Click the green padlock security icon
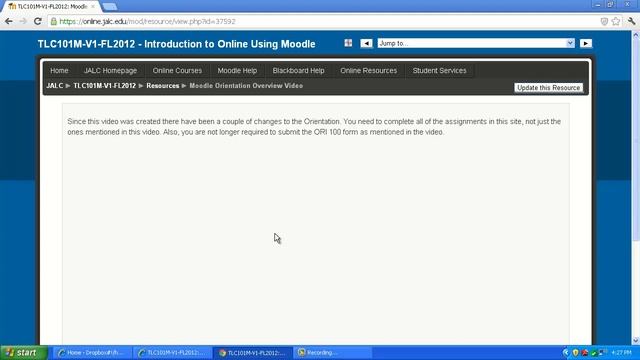The image size is (640, 360). pos(53,21)
